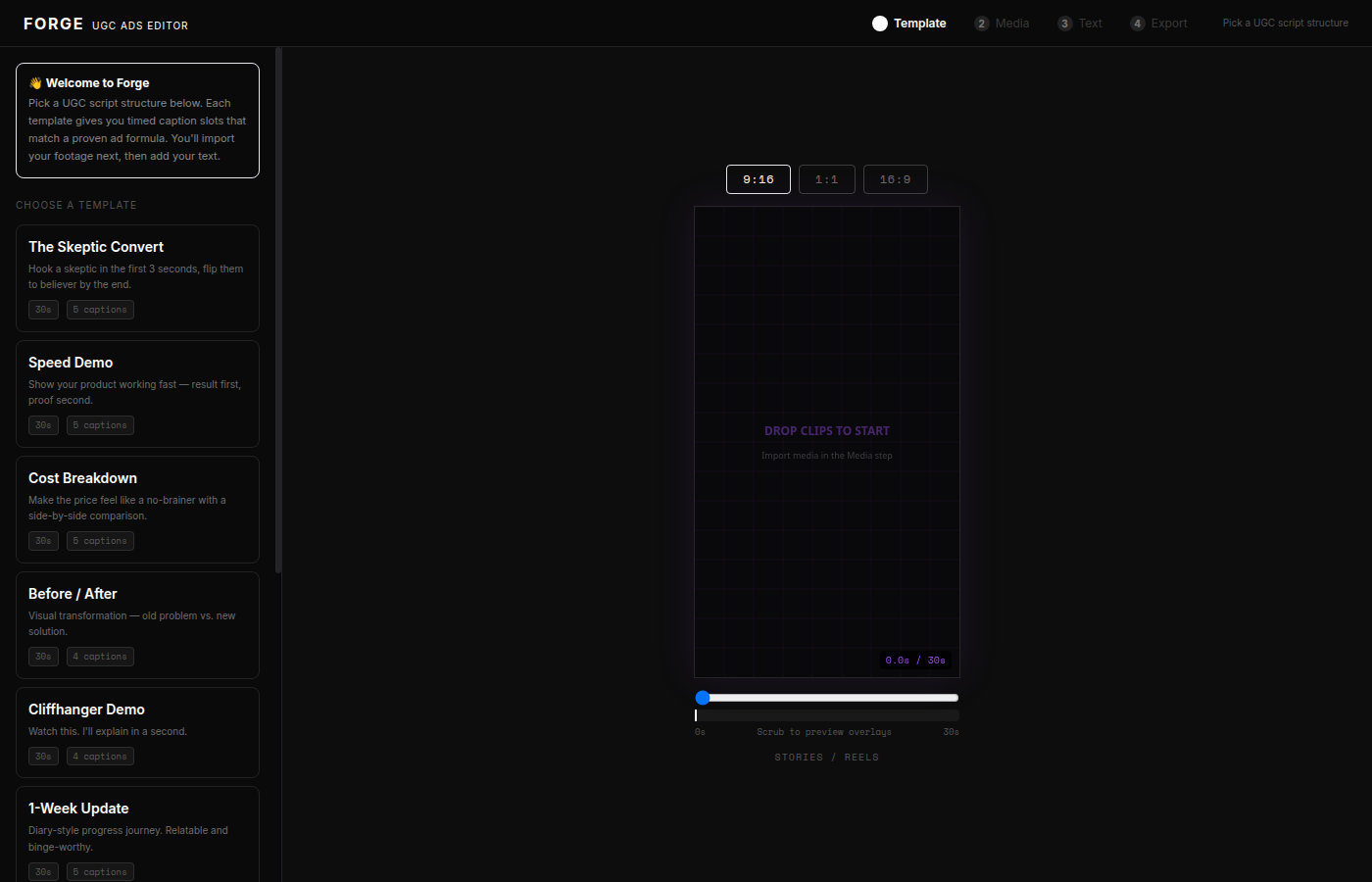Click the "5 captions" badge under Cost Breakdown

[100, 541]
